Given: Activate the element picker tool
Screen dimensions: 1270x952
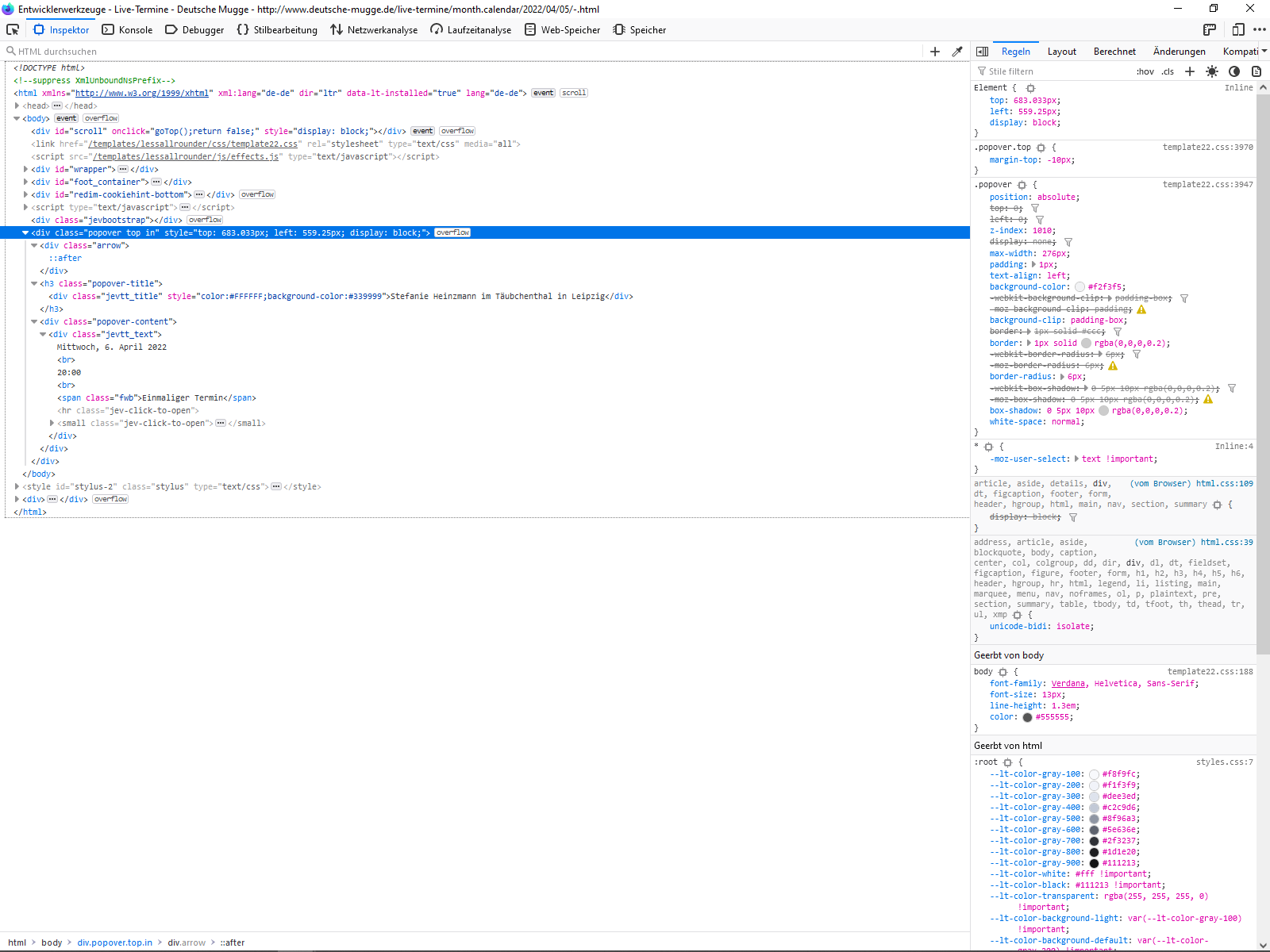Looking at the screenshot, I should point(13,29).
